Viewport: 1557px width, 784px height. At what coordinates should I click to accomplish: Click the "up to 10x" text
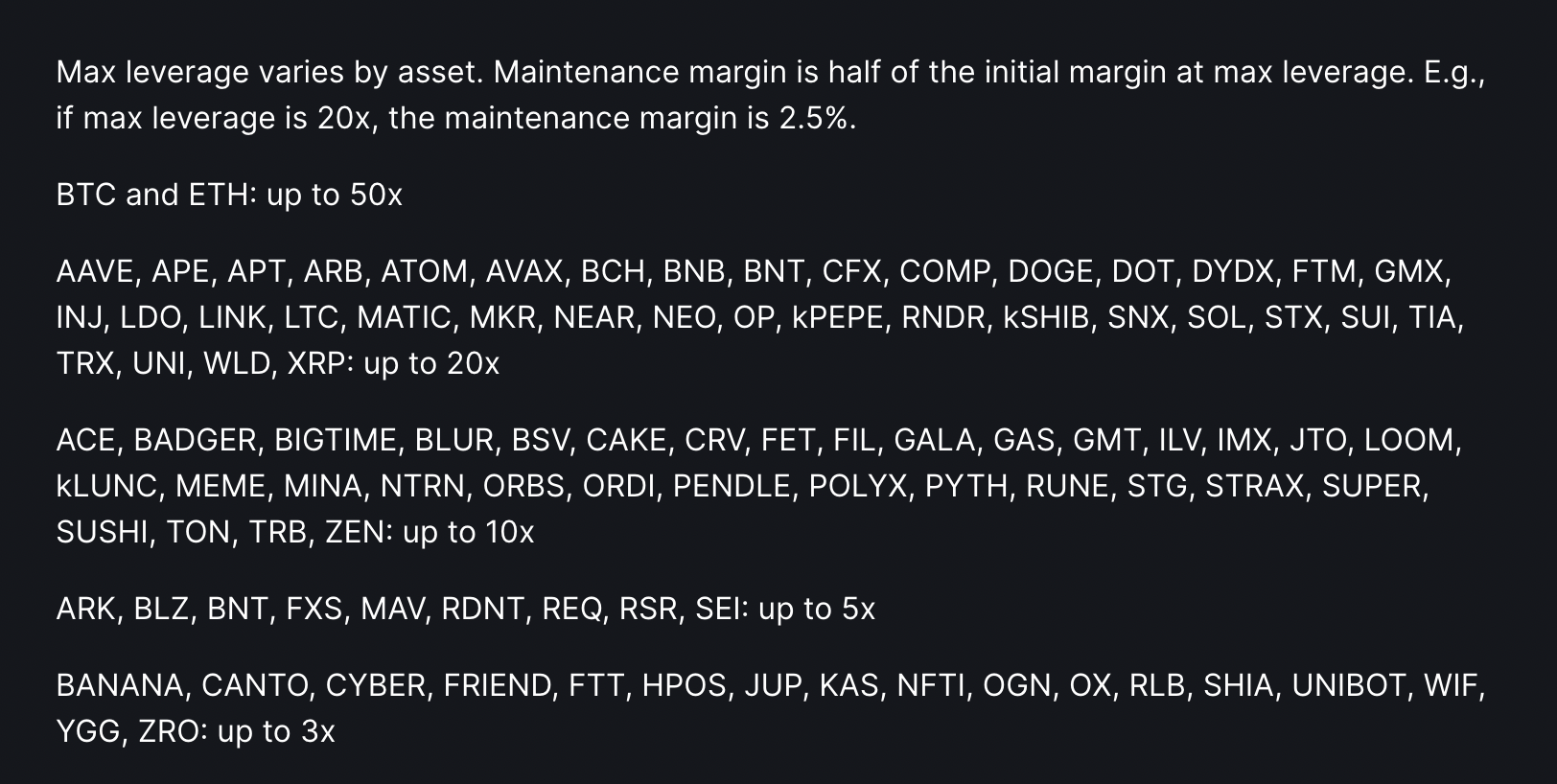[x=468, y=532]
